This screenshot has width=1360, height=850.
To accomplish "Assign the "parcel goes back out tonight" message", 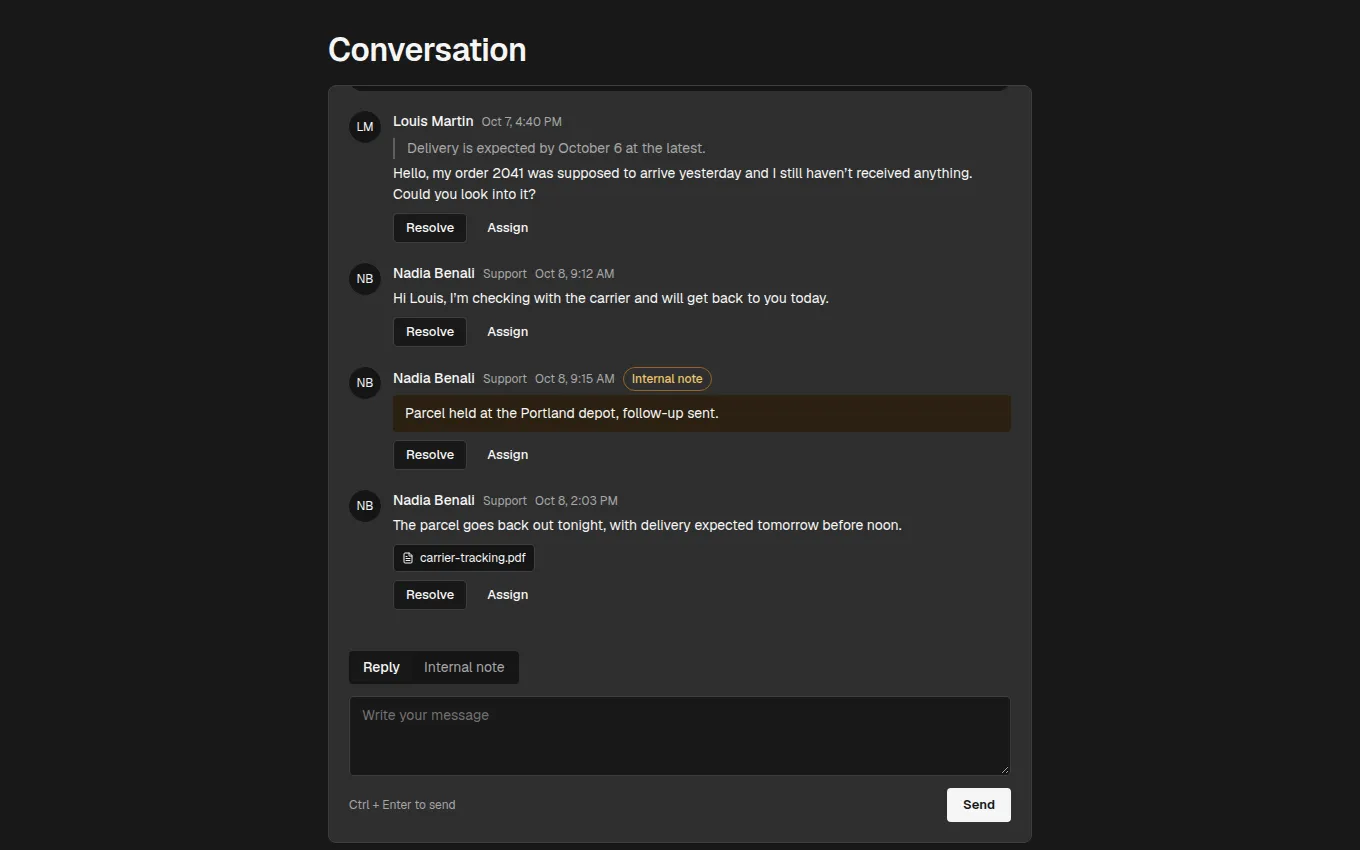I will pos(508,595).
